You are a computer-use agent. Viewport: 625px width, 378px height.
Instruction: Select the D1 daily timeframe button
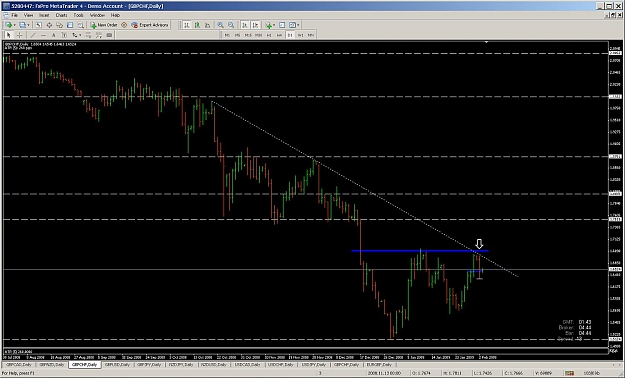[290, 35]
